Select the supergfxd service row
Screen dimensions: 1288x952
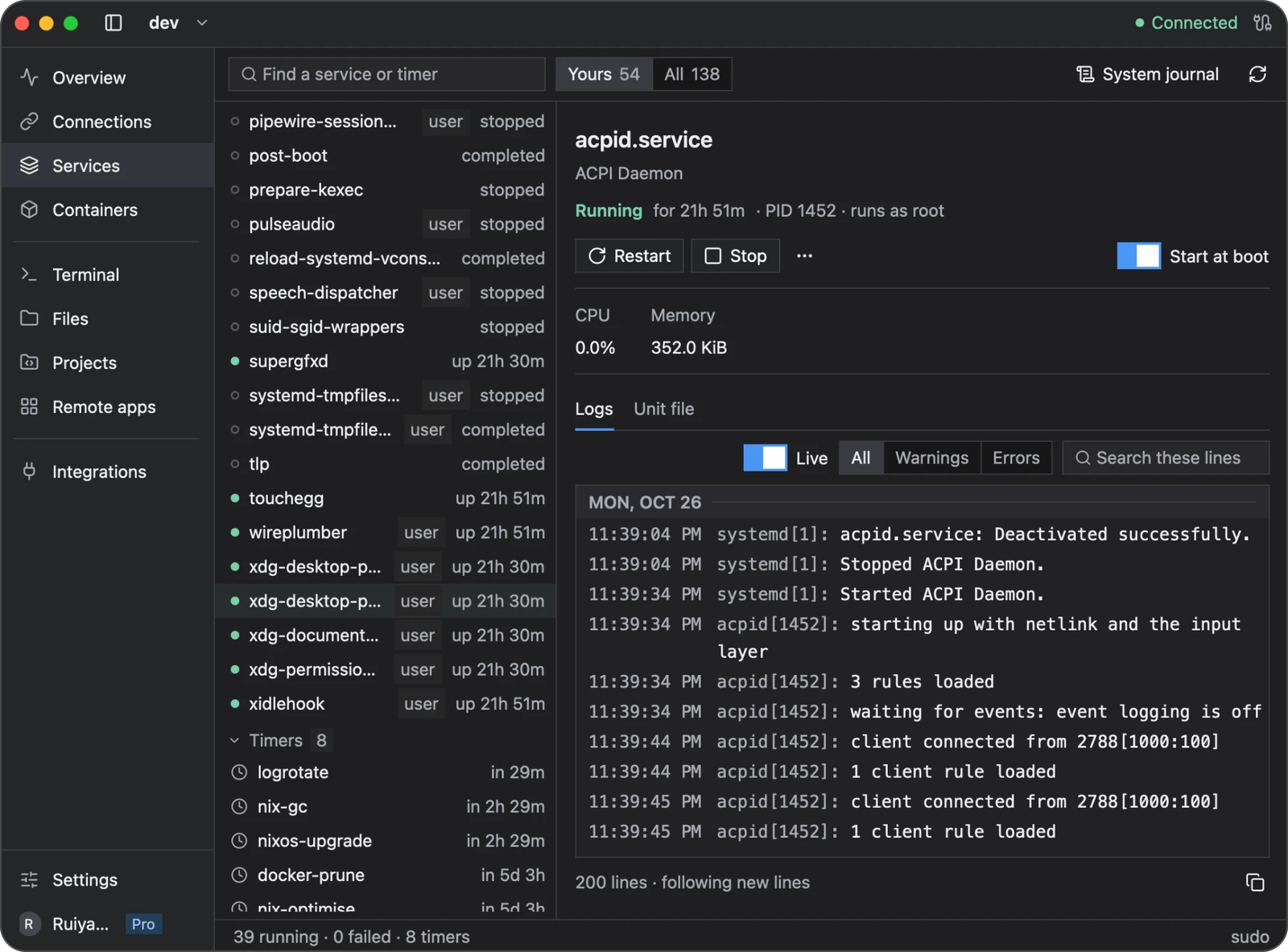tap(386, 361)
